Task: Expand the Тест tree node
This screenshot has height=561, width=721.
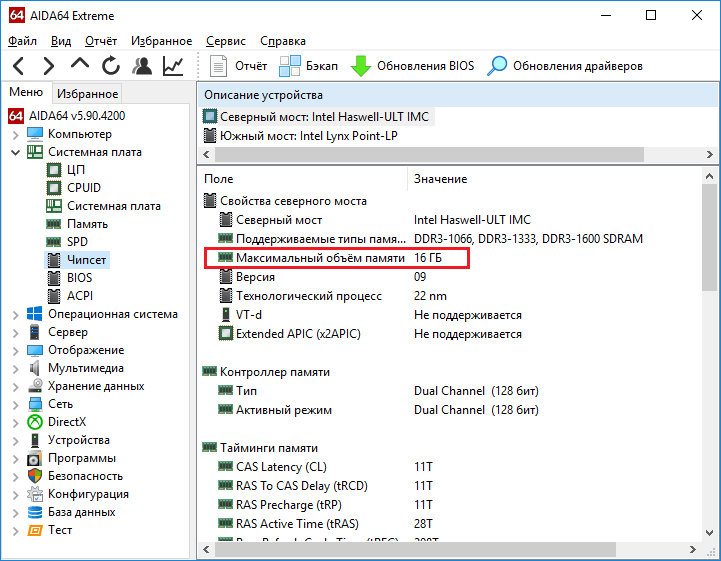Action: 16,531
